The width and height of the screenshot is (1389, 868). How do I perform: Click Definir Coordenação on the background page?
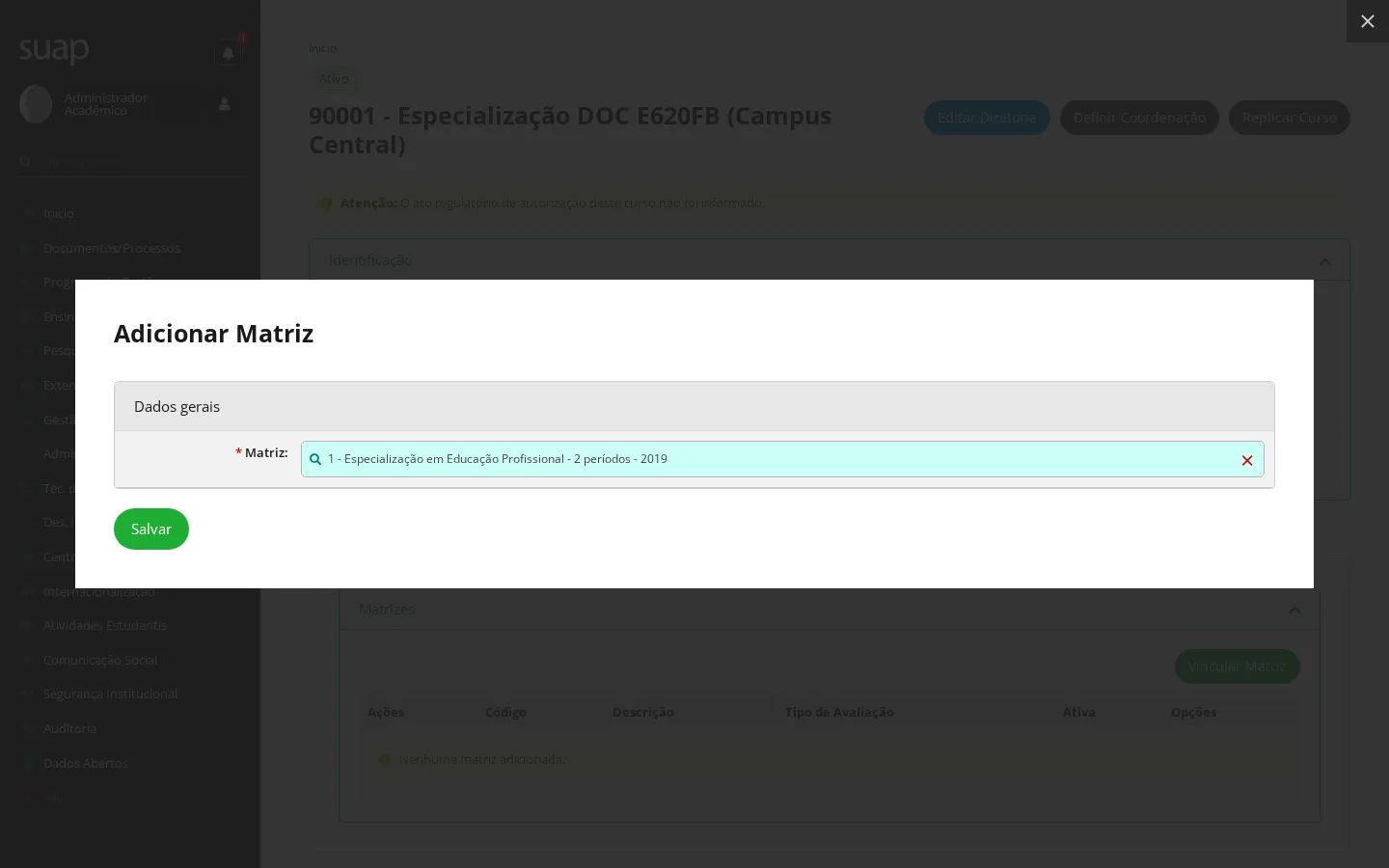click(1139, 118)
